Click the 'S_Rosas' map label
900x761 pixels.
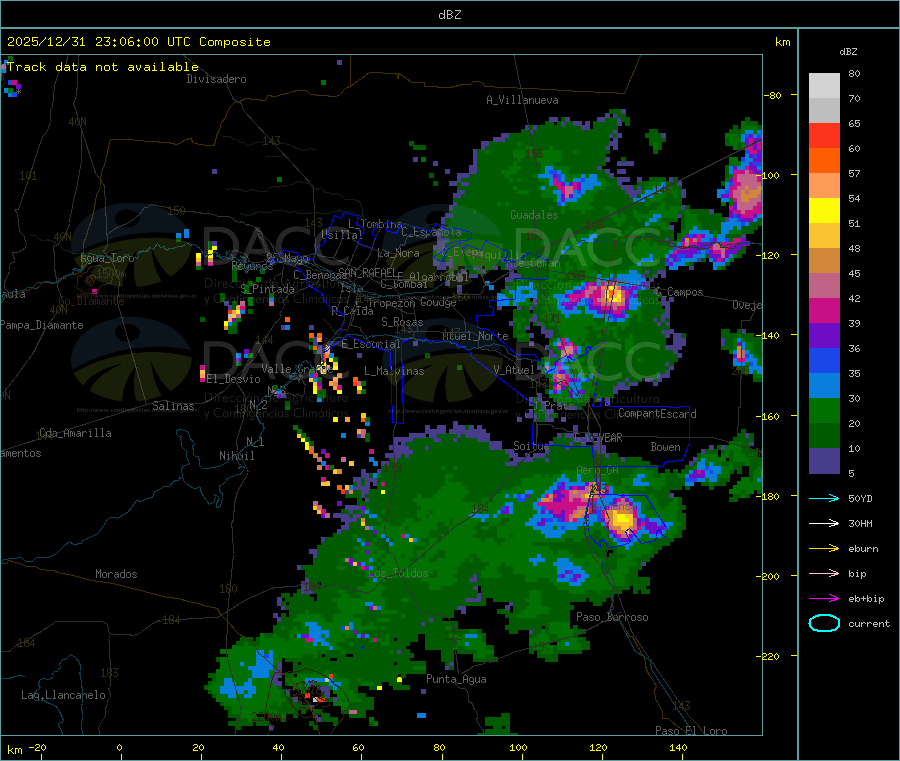coord(402,322)
